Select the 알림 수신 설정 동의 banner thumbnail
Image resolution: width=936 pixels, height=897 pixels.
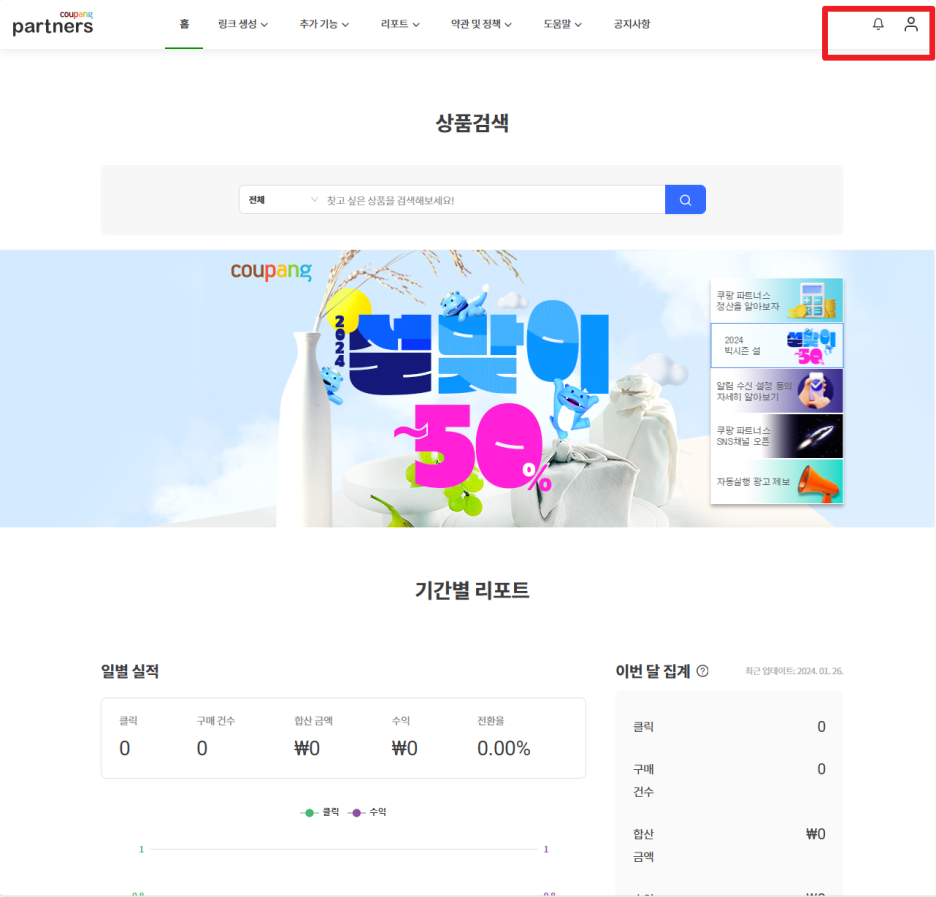(777, 391)
